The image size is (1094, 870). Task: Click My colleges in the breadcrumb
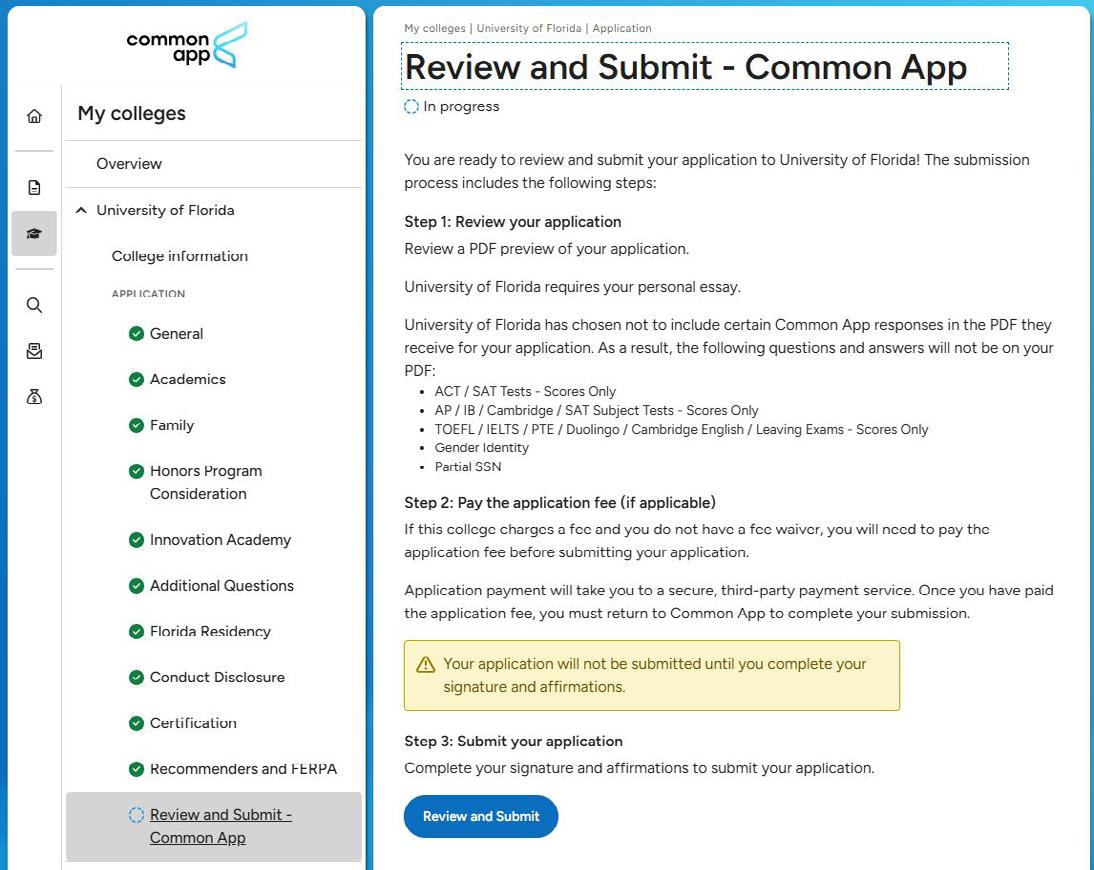pos(435,29)
